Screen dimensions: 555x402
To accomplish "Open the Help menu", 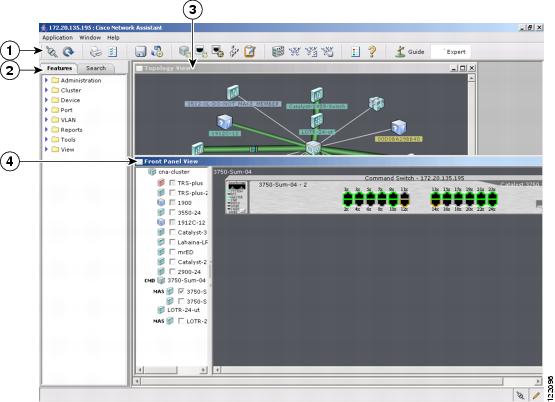I will click(x=113, y=38).
